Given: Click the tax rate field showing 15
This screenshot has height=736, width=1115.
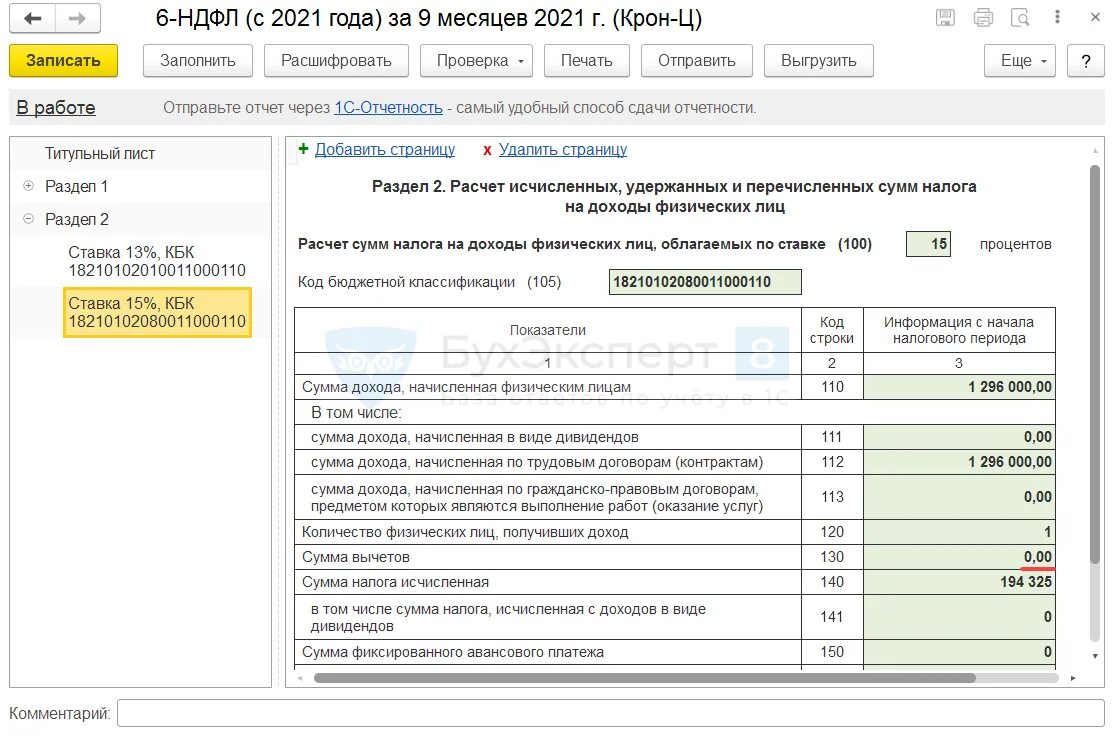Looking at the screenshot, I should coord(928,244).
